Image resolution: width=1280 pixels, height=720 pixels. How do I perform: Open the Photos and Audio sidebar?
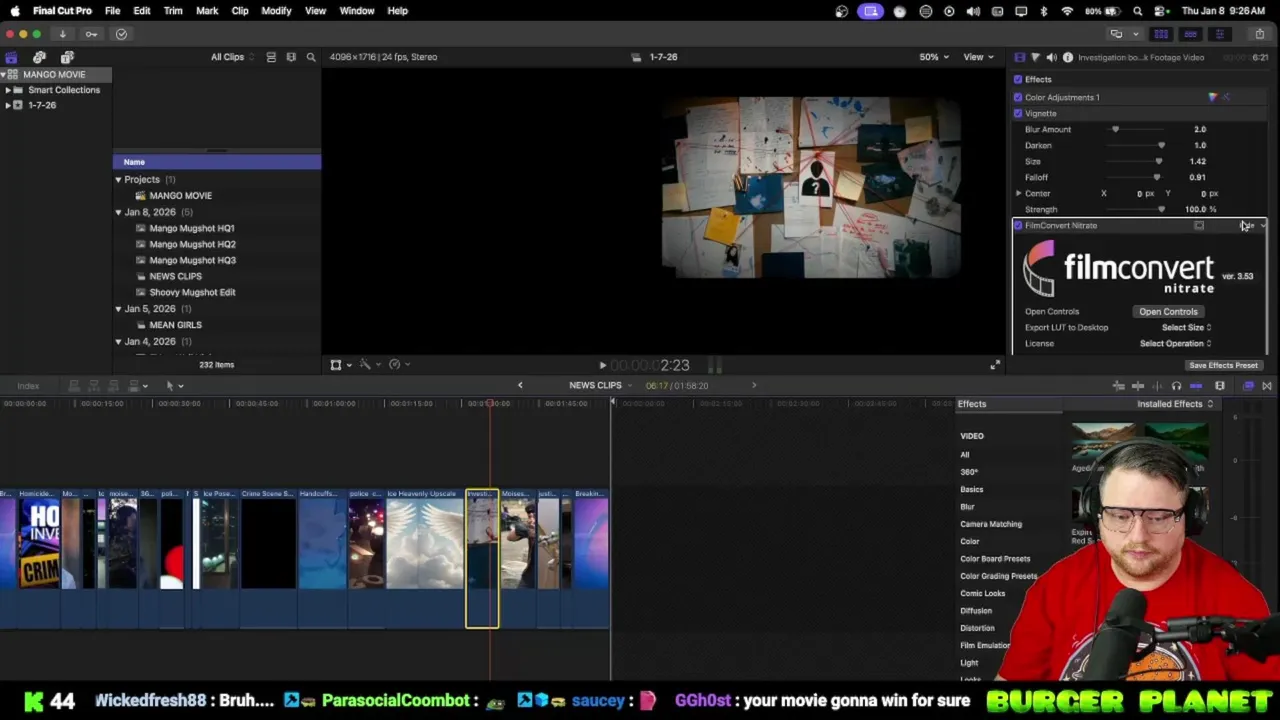[39, 57]
